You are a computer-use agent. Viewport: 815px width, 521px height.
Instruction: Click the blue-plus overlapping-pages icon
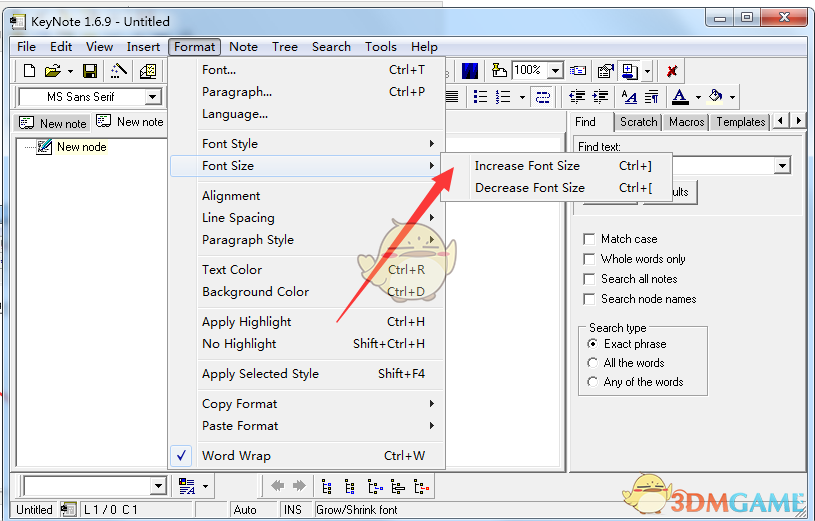pos(629,71)
